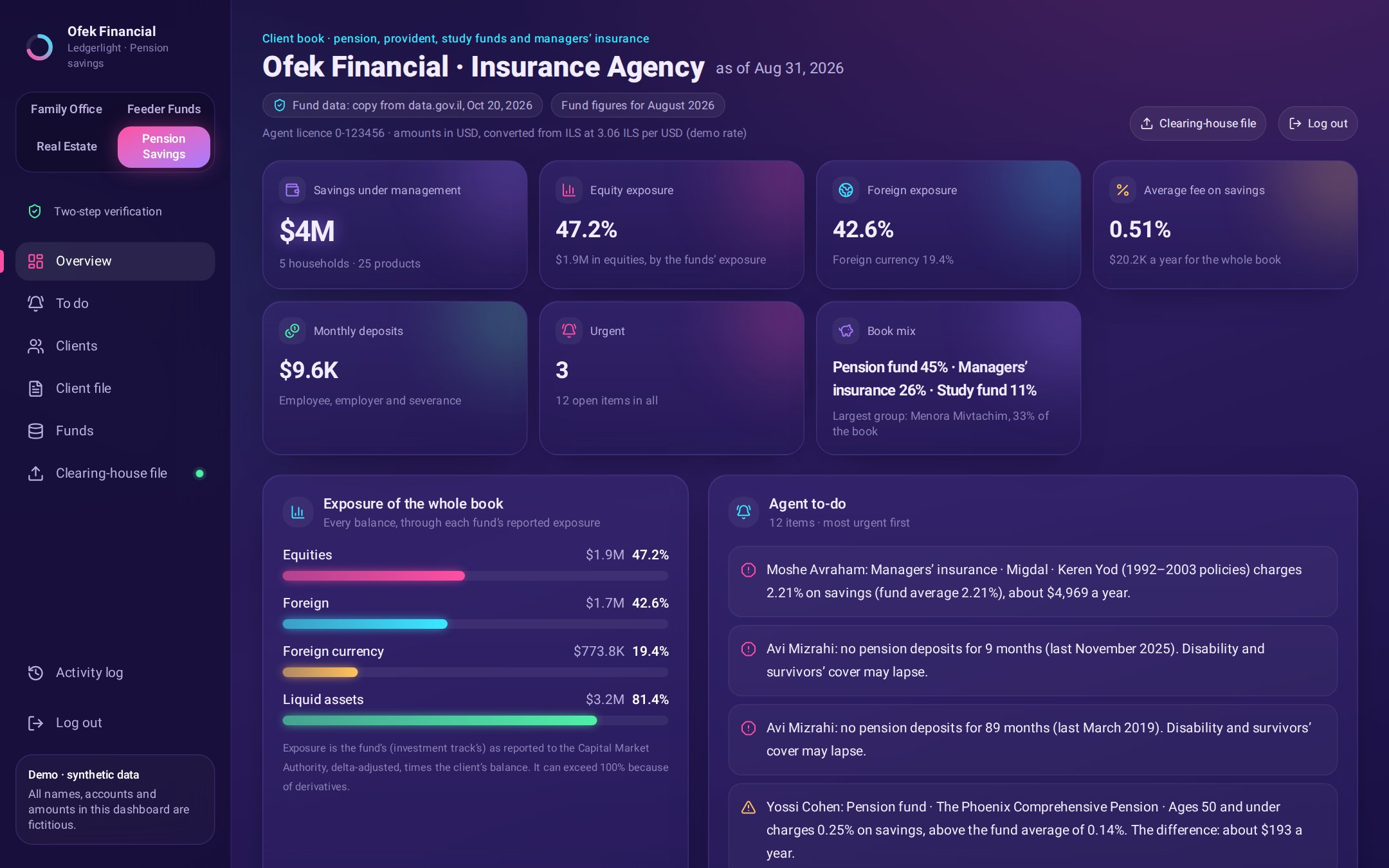The height and width of the screenshot is (868, 1389).
Task: Open the Book mix card
Action: tap(949, 378)
